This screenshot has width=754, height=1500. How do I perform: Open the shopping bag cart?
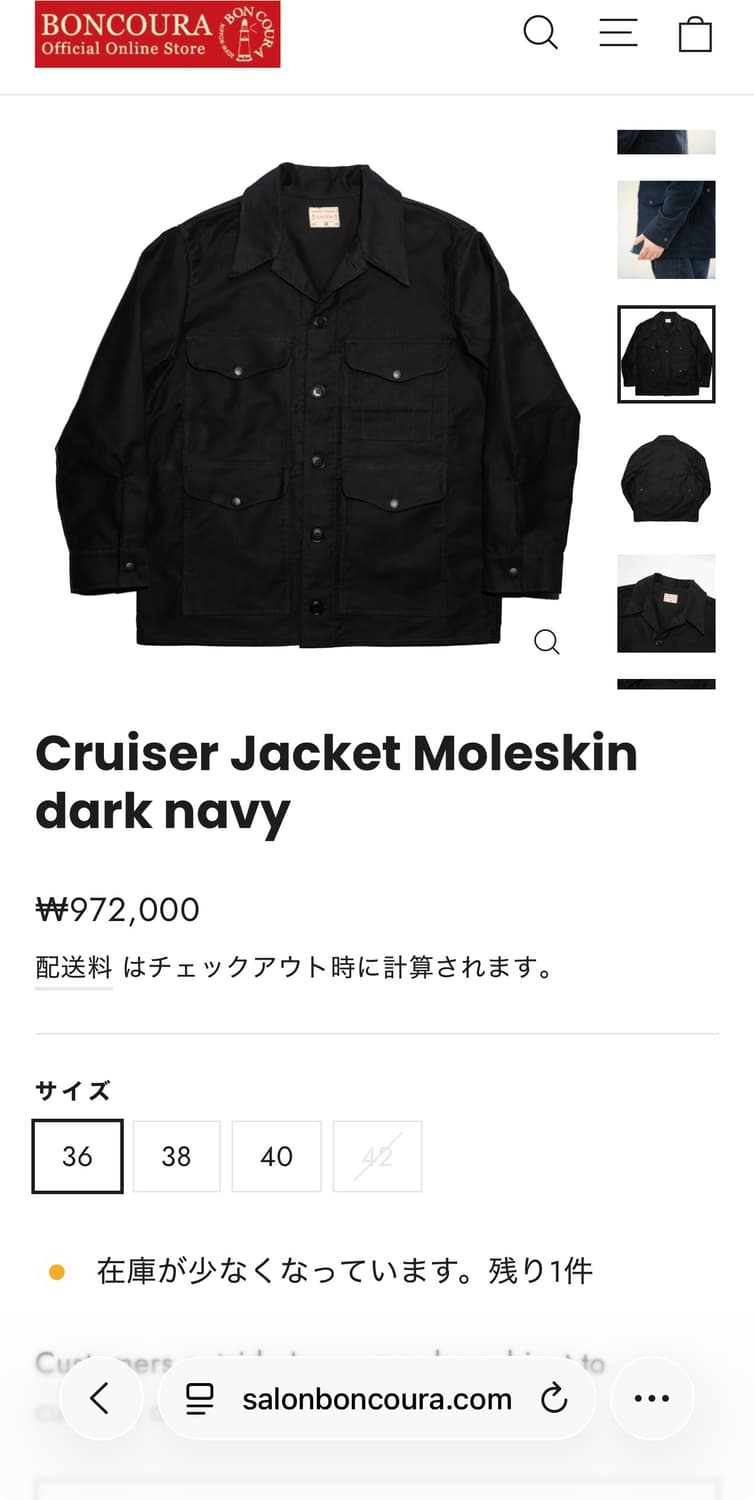coord(695,33)
